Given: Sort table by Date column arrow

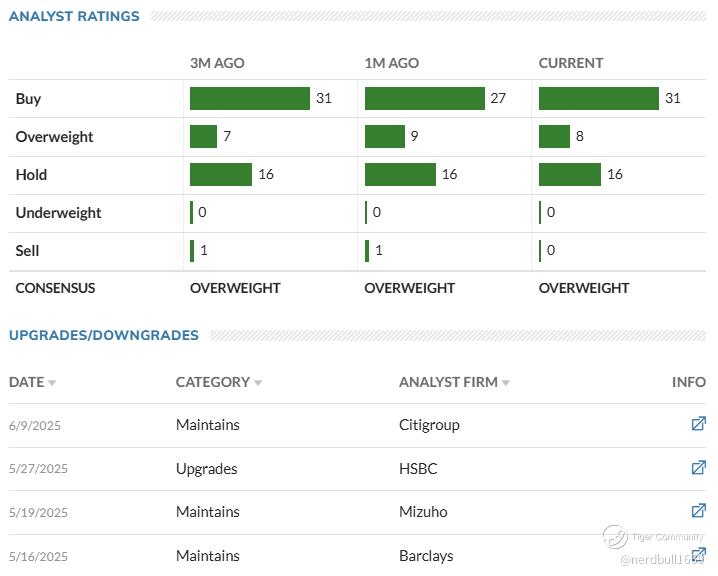Looking at the screenshot, I should [52, 383].
